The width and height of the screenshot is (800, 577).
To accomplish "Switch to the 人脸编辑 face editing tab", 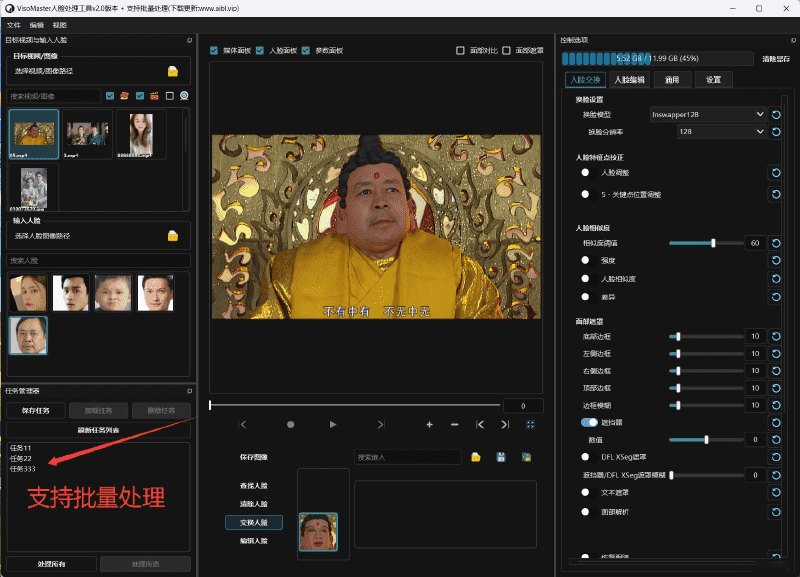I will click(x=629, y=80).
